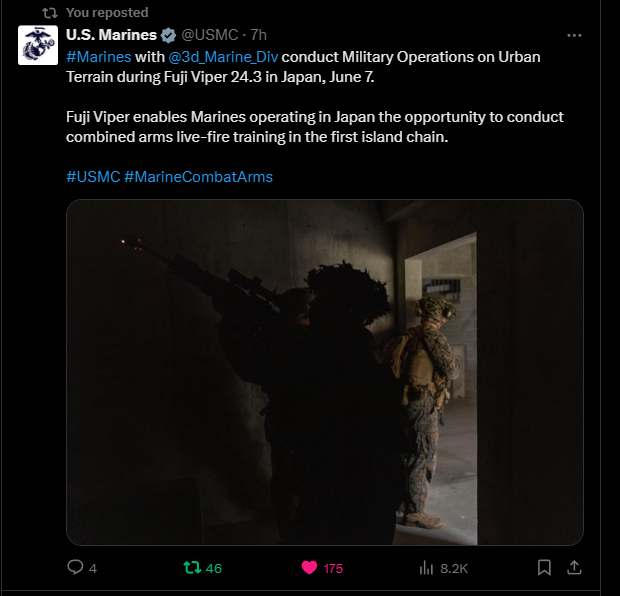The height and width of the screenshot is (596, 620).
Task: Open the U.S. Marines display name
Action: click(112, 35)
